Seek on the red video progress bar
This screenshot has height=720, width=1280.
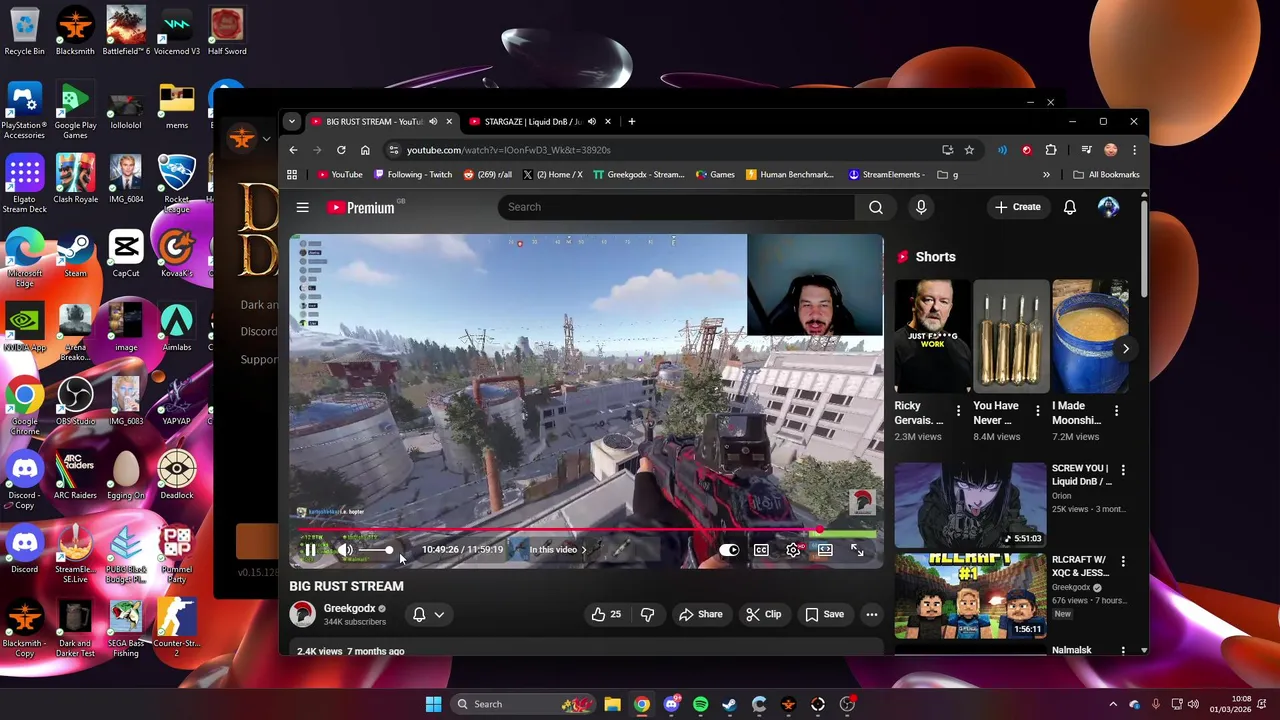tap(586, 530)
